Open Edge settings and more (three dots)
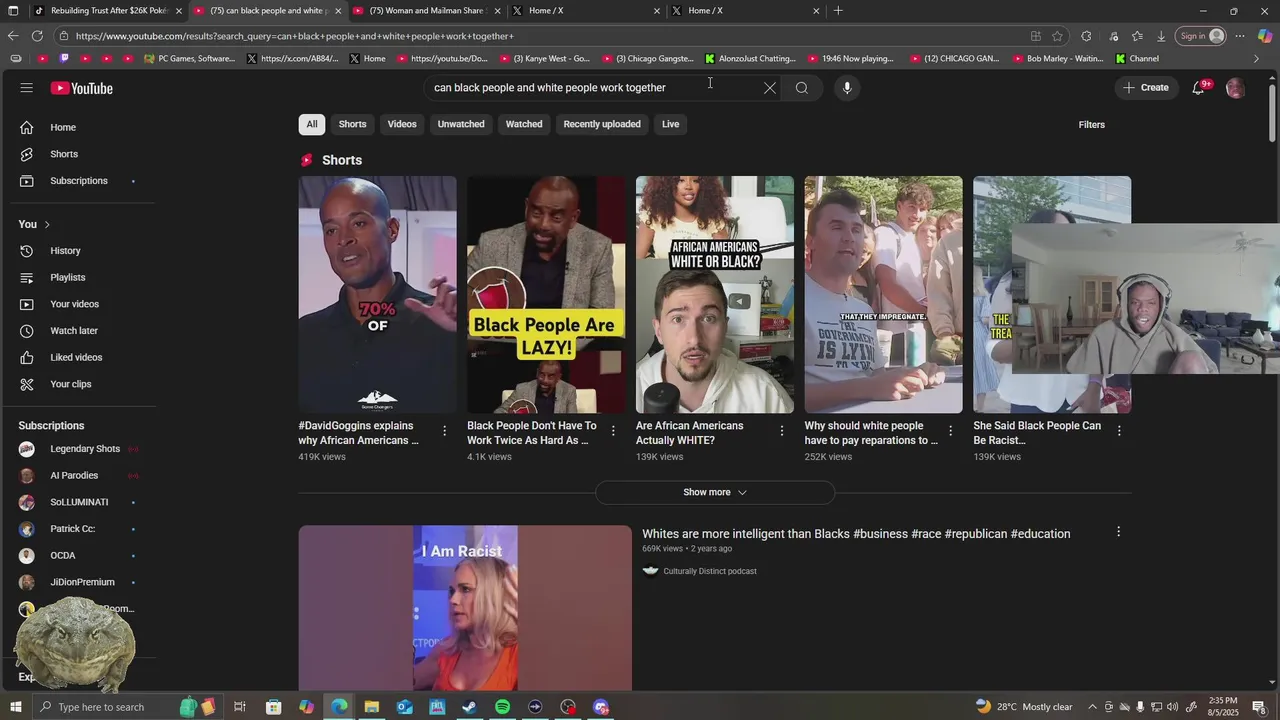This screenshot has height=720, width=1280. click(x=1240, y=36)
